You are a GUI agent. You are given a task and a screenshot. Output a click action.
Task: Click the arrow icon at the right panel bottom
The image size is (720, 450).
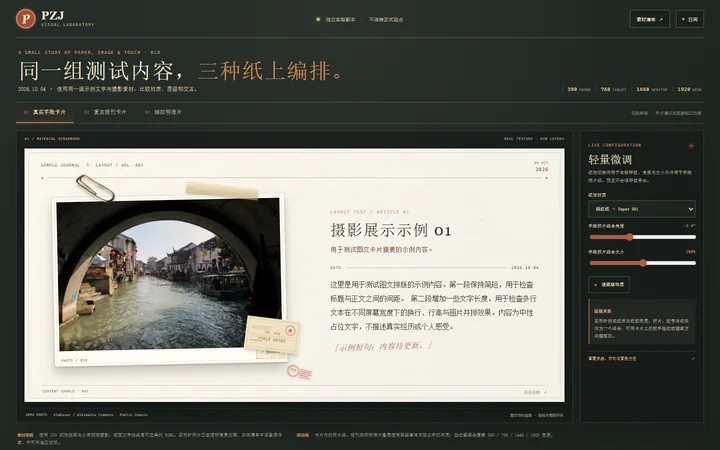[x=693, y=359]
